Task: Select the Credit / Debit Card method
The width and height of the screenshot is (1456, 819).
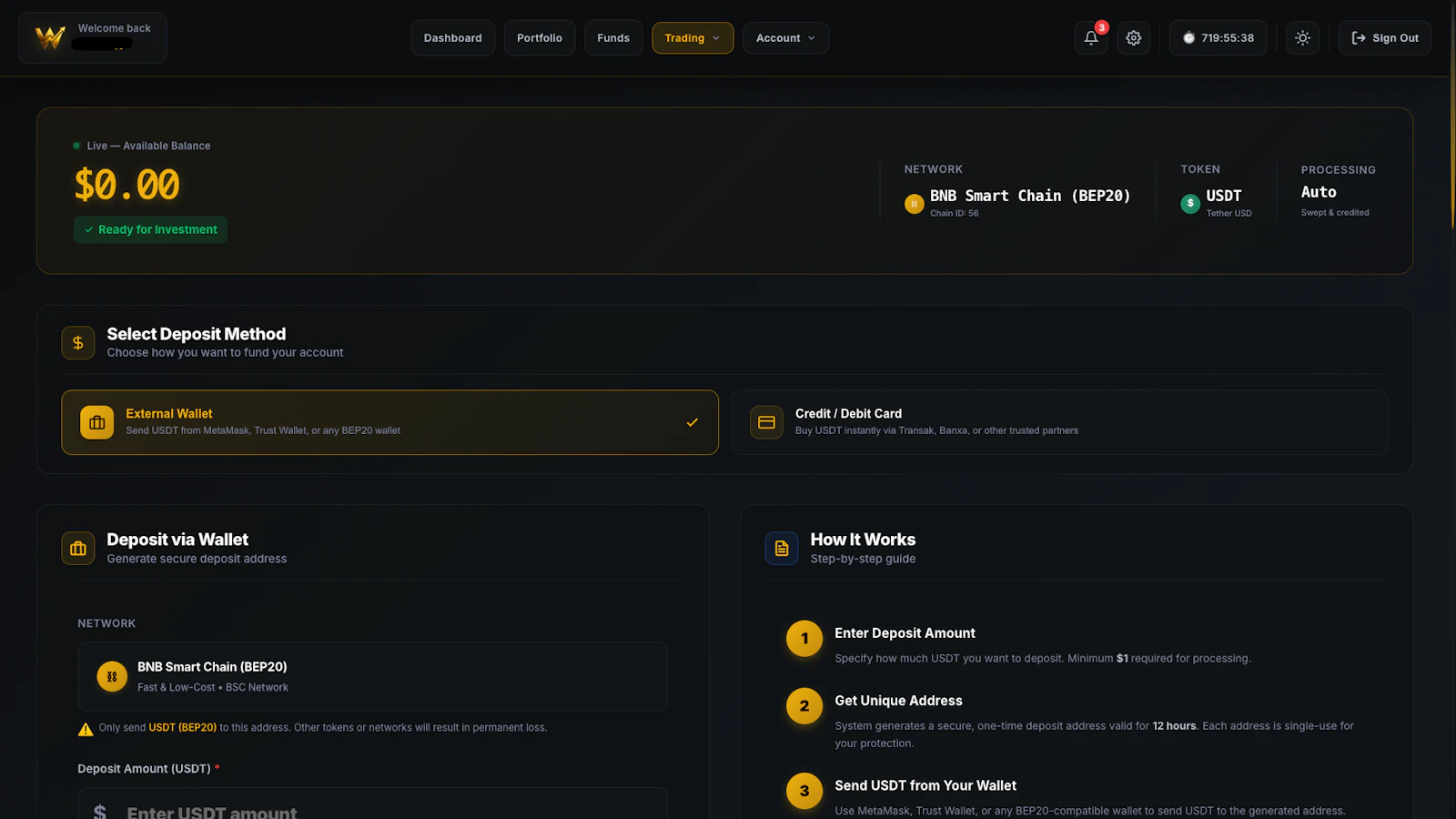Action: [x=1059, y=422]
